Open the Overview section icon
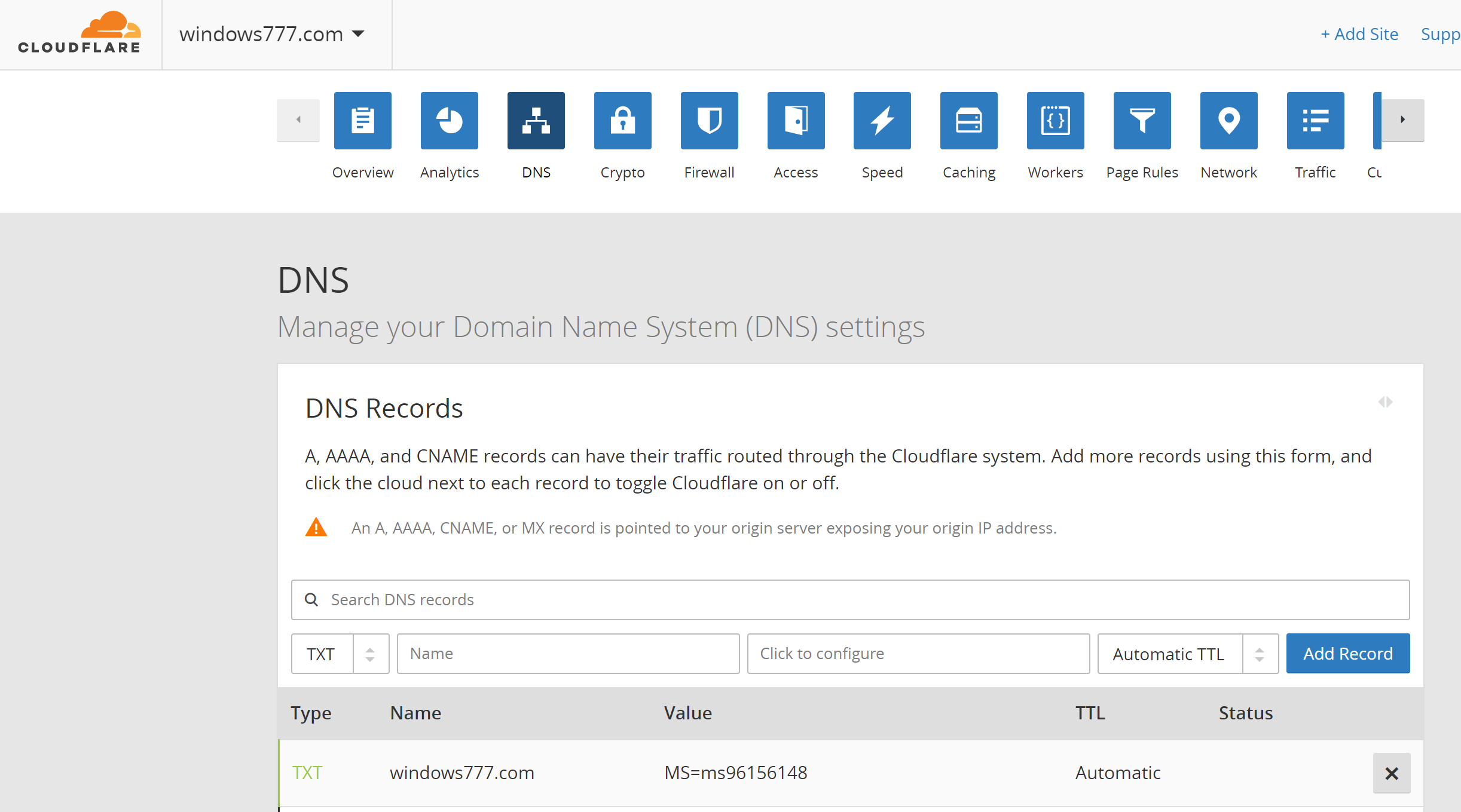Screen dimensions: 1461x812 click(x=362, y=121)
